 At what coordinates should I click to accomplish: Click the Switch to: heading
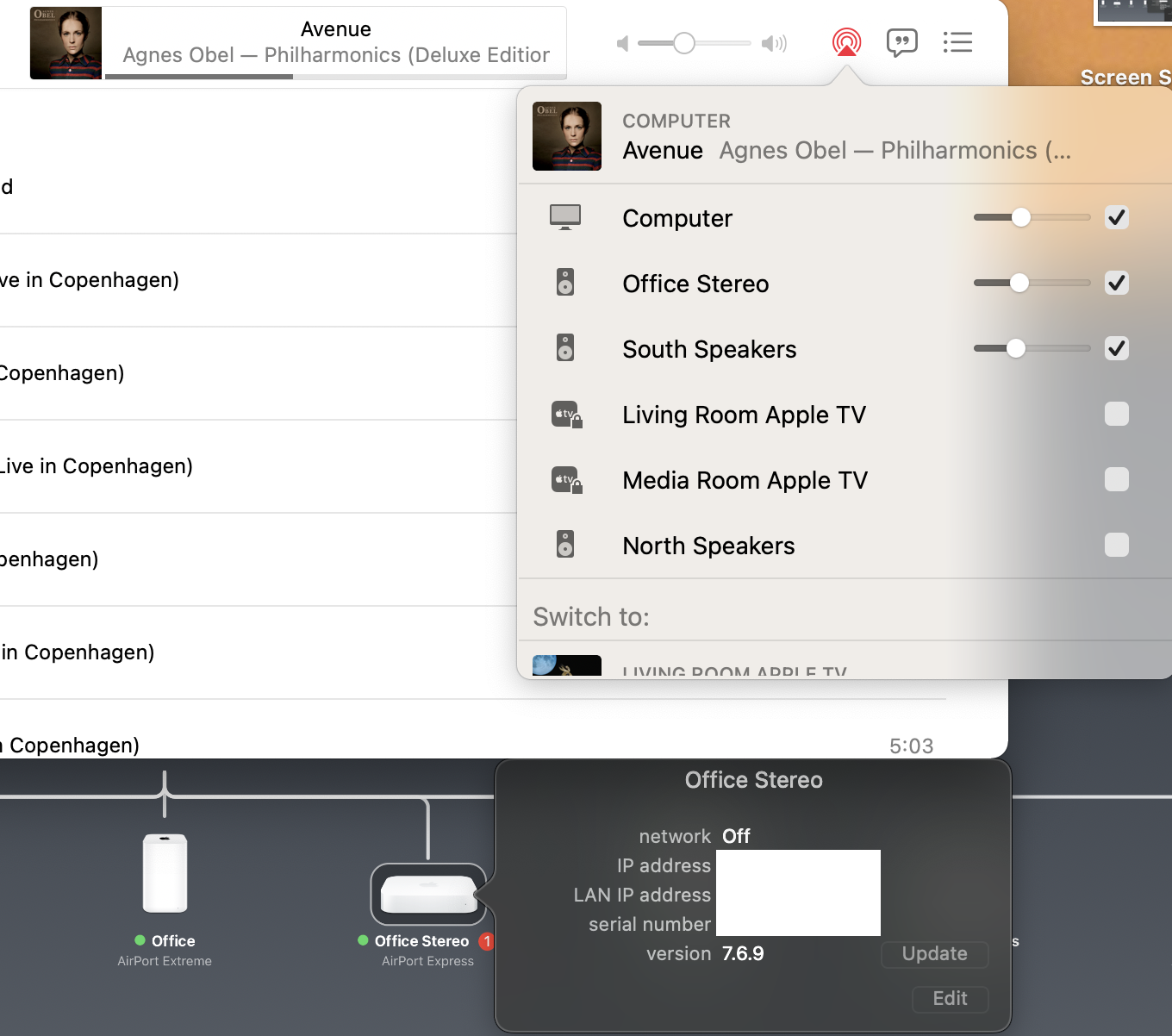click(591, 617)
